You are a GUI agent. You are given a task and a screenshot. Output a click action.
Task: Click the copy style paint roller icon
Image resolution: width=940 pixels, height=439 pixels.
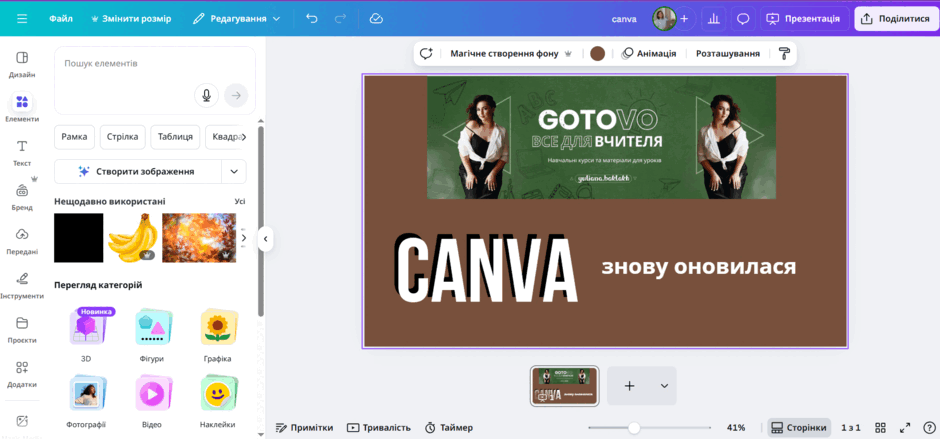[x=784, y=53]
